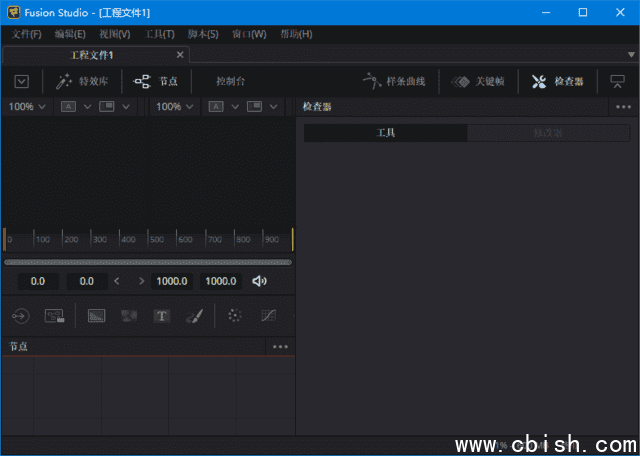
Task: Open the 样条曲线 spline editor
Action: 394,82
